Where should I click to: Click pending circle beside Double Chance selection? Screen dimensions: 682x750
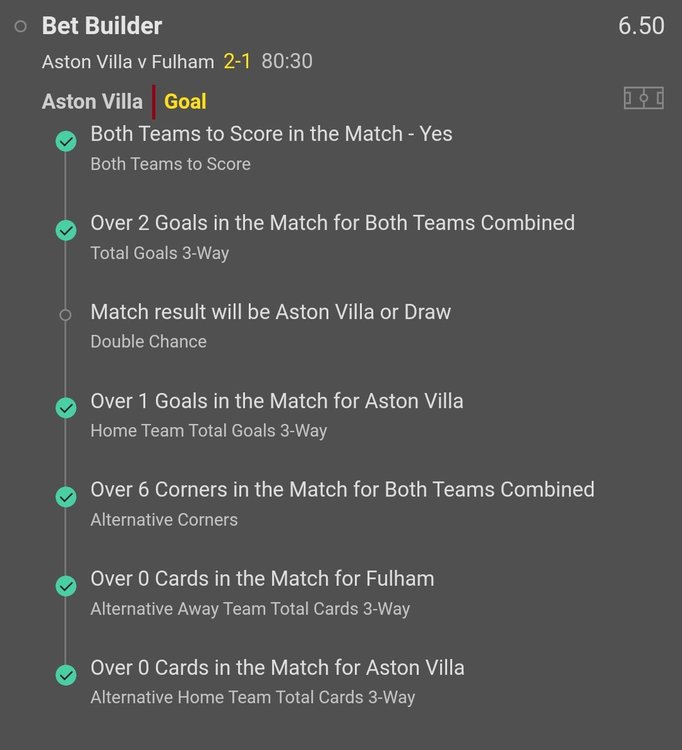tap(66, 315)
